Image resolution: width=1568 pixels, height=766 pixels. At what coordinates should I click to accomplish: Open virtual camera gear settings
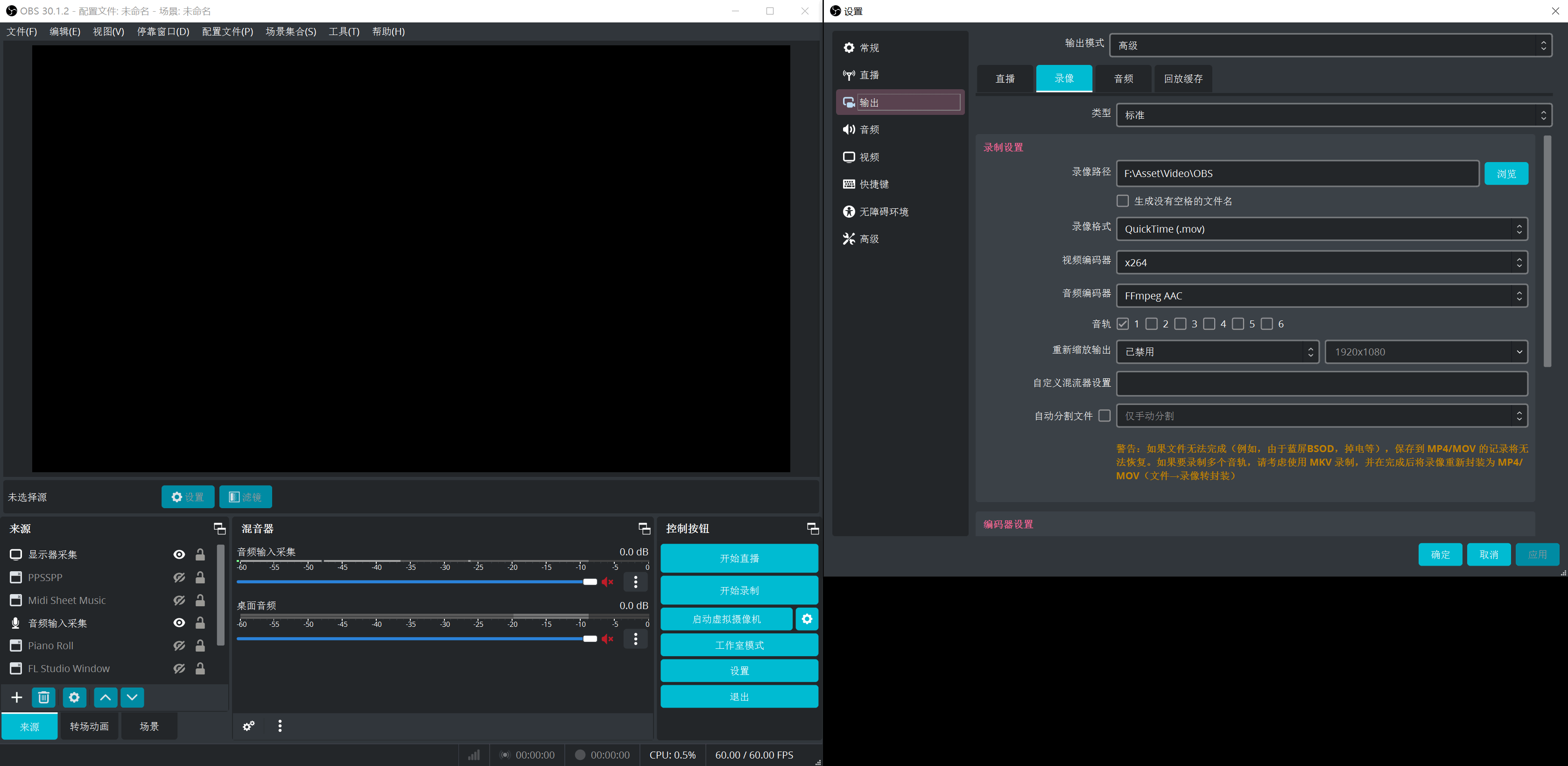[807, 619]
